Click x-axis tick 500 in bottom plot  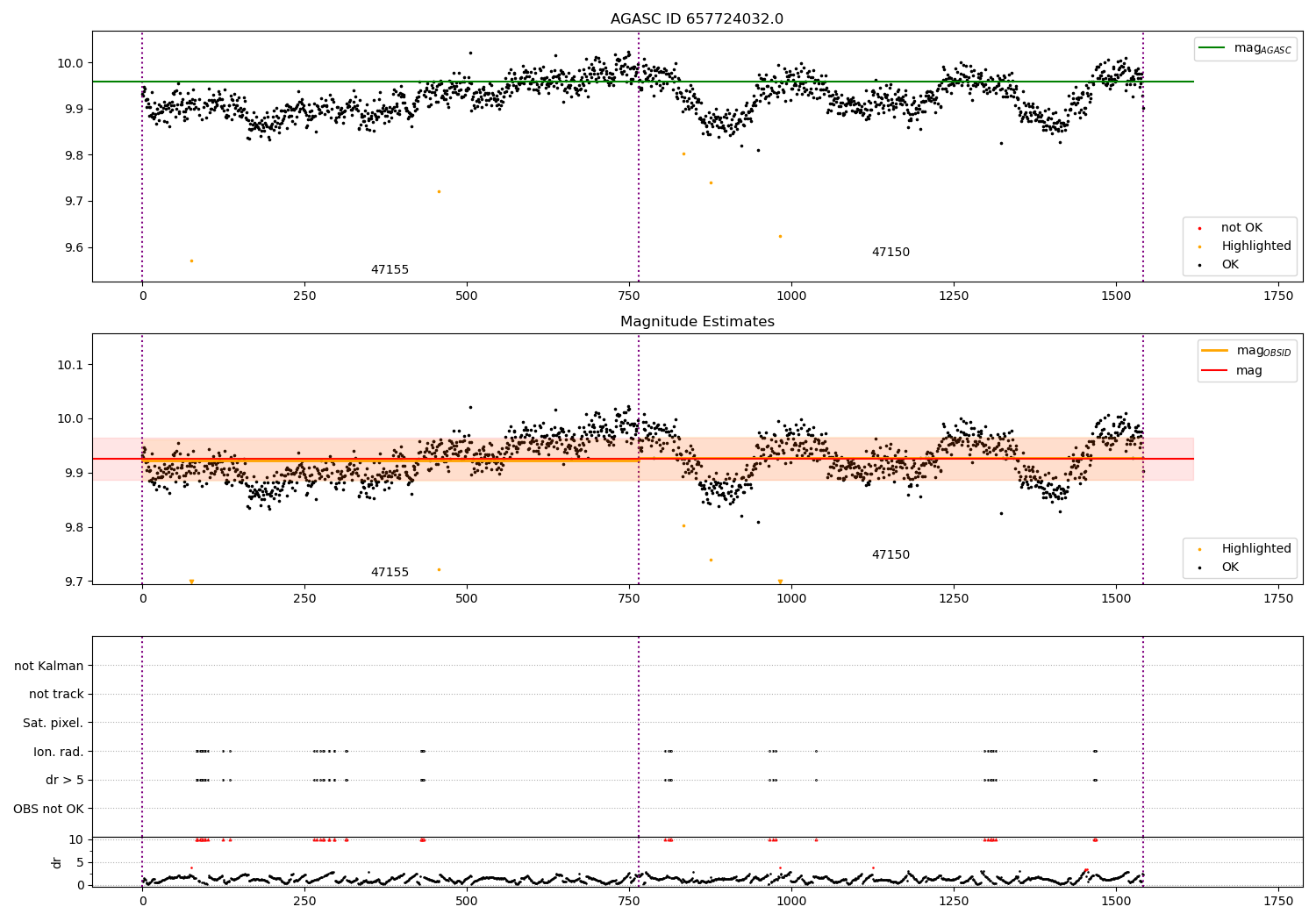(467, 901)
